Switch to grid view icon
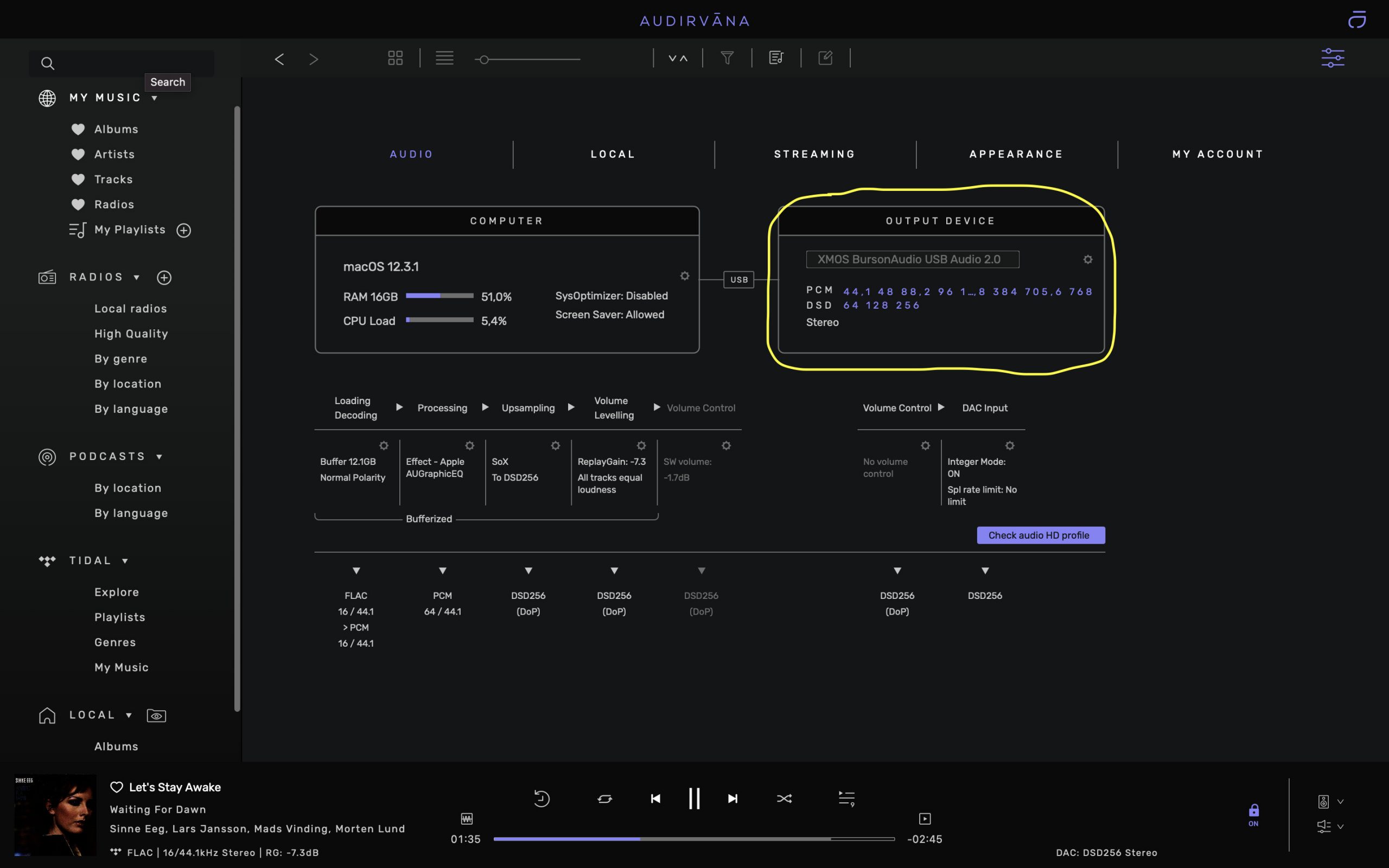The width and height of the screenshot is (1389, 868). (396, 58)
